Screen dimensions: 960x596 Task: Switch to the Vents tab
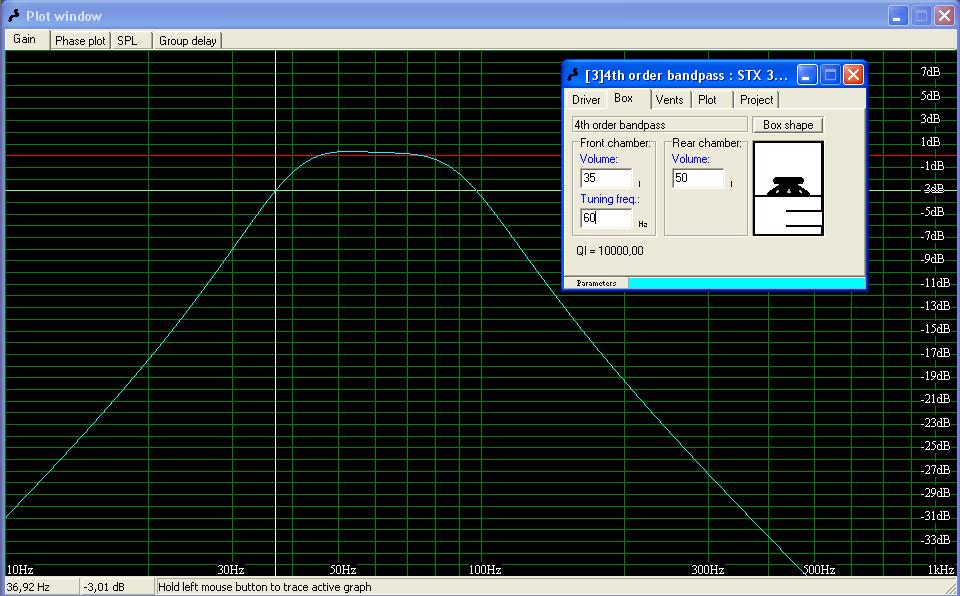[669, 100]
